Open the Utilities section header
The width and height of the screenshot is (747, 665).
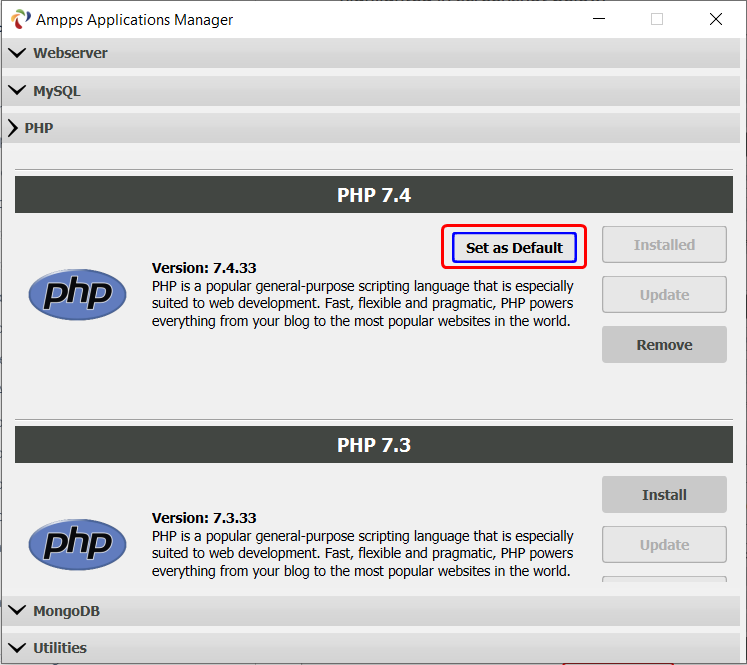(x=371, y=648)
